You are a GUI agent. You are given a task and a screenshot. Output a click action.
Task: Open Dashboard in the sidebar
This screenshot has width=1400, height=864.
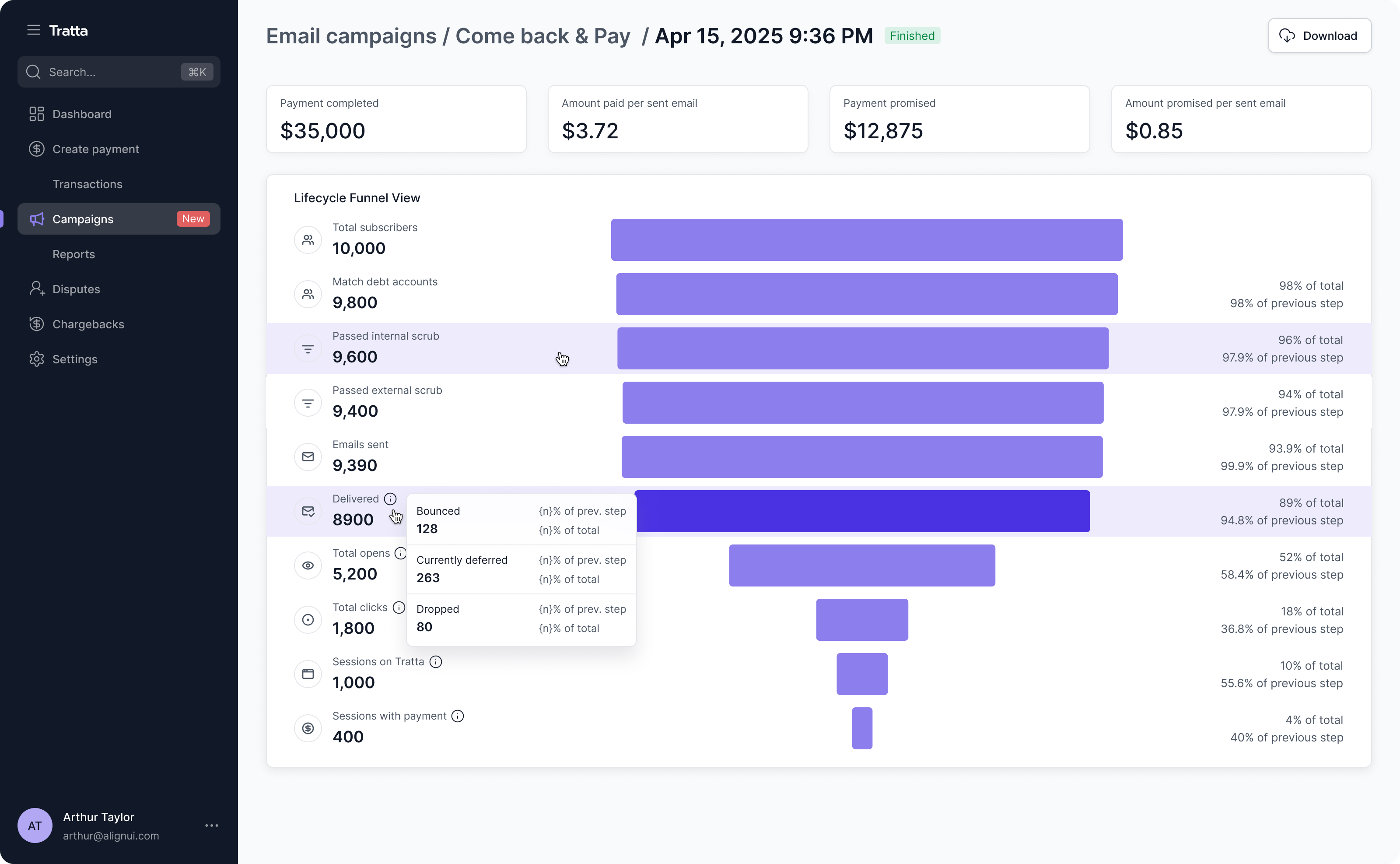pos(82,114)
